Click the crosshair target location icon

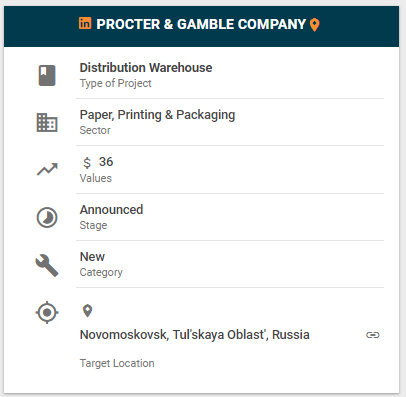(47, 312)
